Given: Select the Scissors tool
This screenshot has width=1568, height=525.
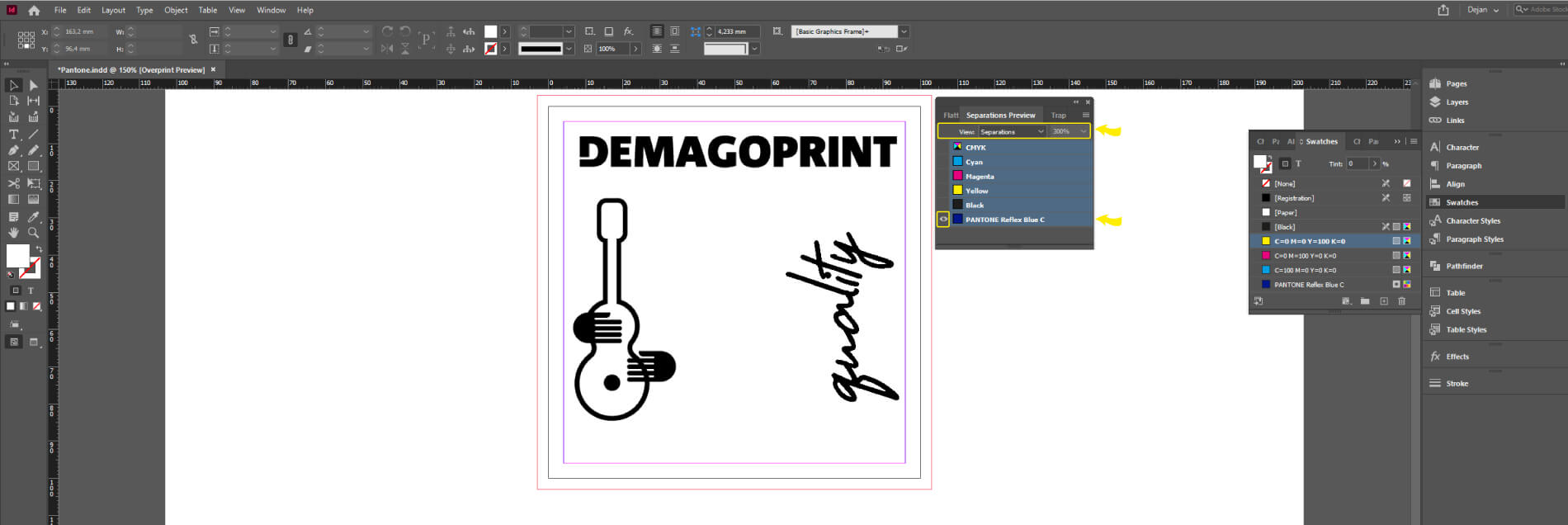Looking at the screenshot, I should point(13,183).
